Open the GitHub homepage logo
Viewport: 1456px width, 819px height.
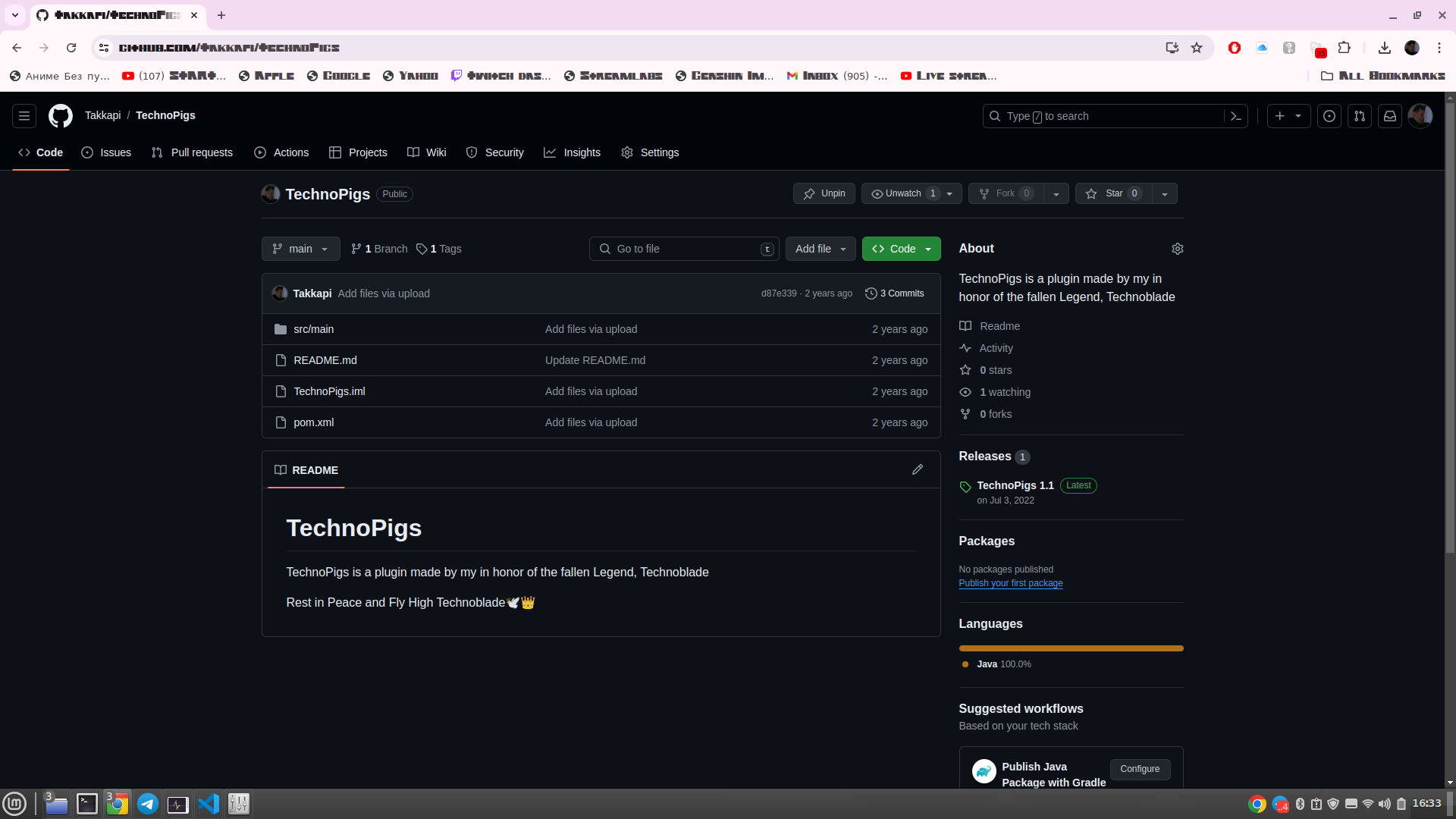click(x=61, y=116)
